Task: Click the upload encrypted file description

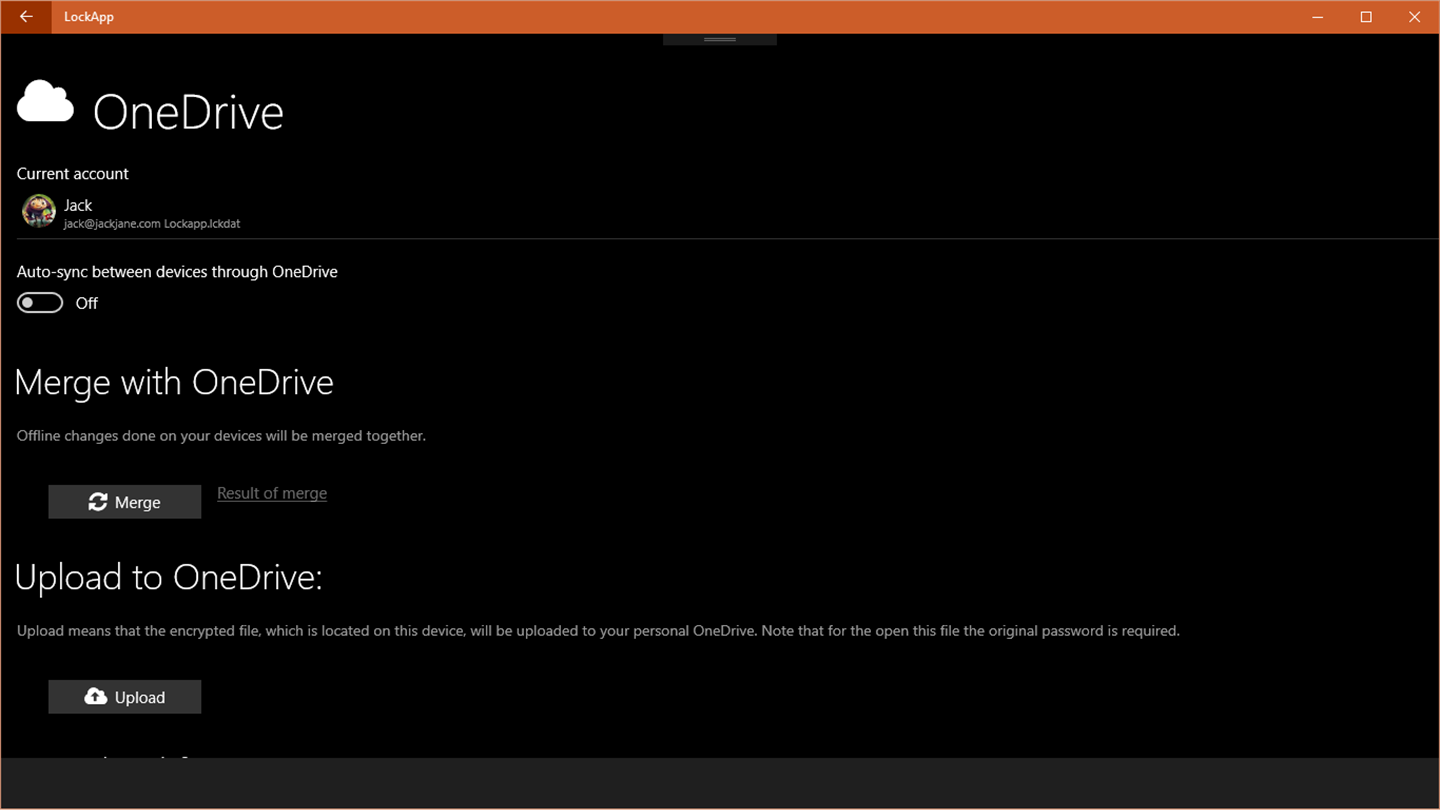Action: pos(598,631)
